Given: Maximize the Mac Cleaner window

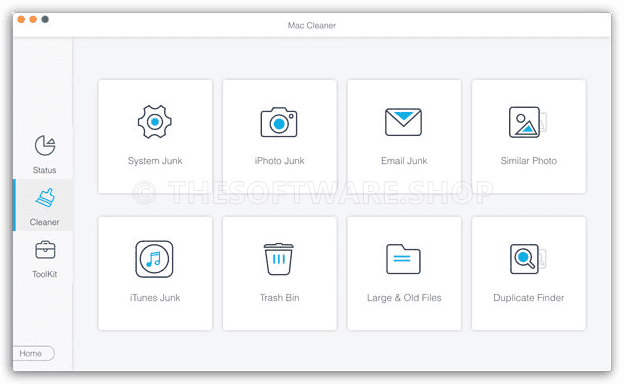Looking at the screenshot, I should click(45, 19).
